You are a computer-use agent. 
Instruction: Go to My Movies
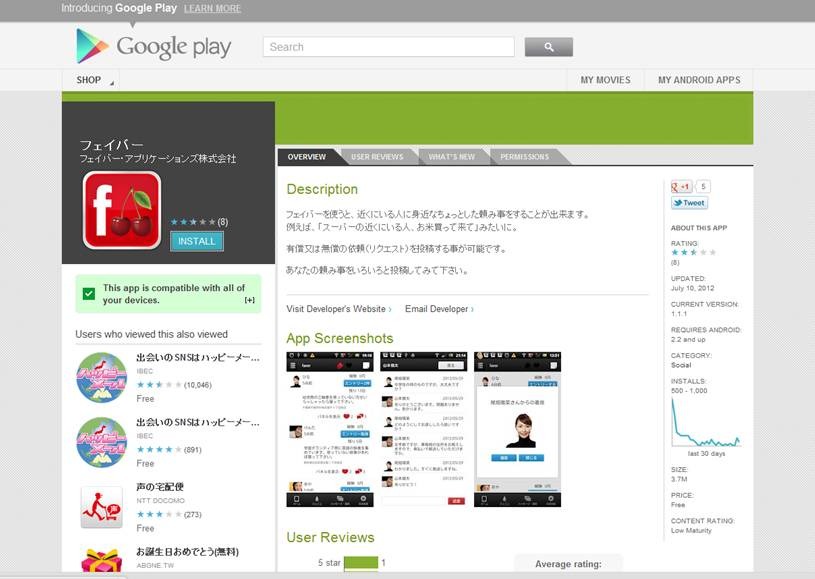pos(606,80)
